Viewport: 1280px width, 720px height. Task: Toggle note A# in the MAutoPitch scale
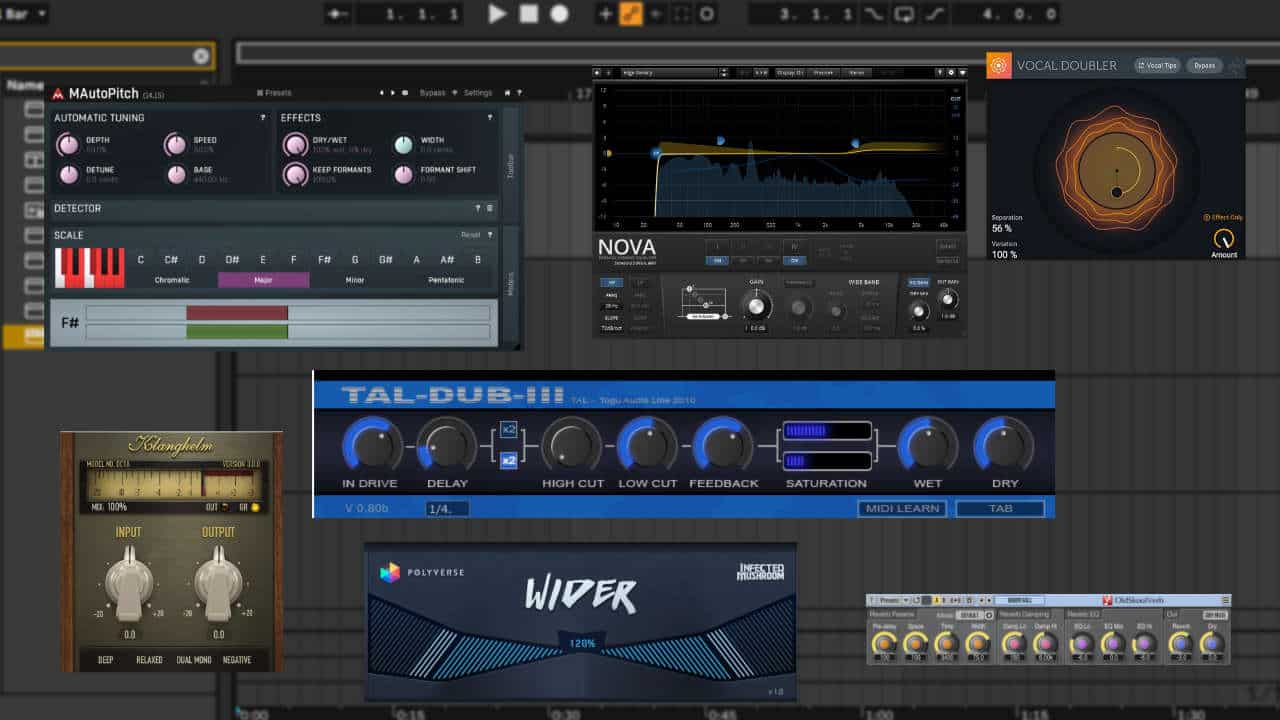447,260
